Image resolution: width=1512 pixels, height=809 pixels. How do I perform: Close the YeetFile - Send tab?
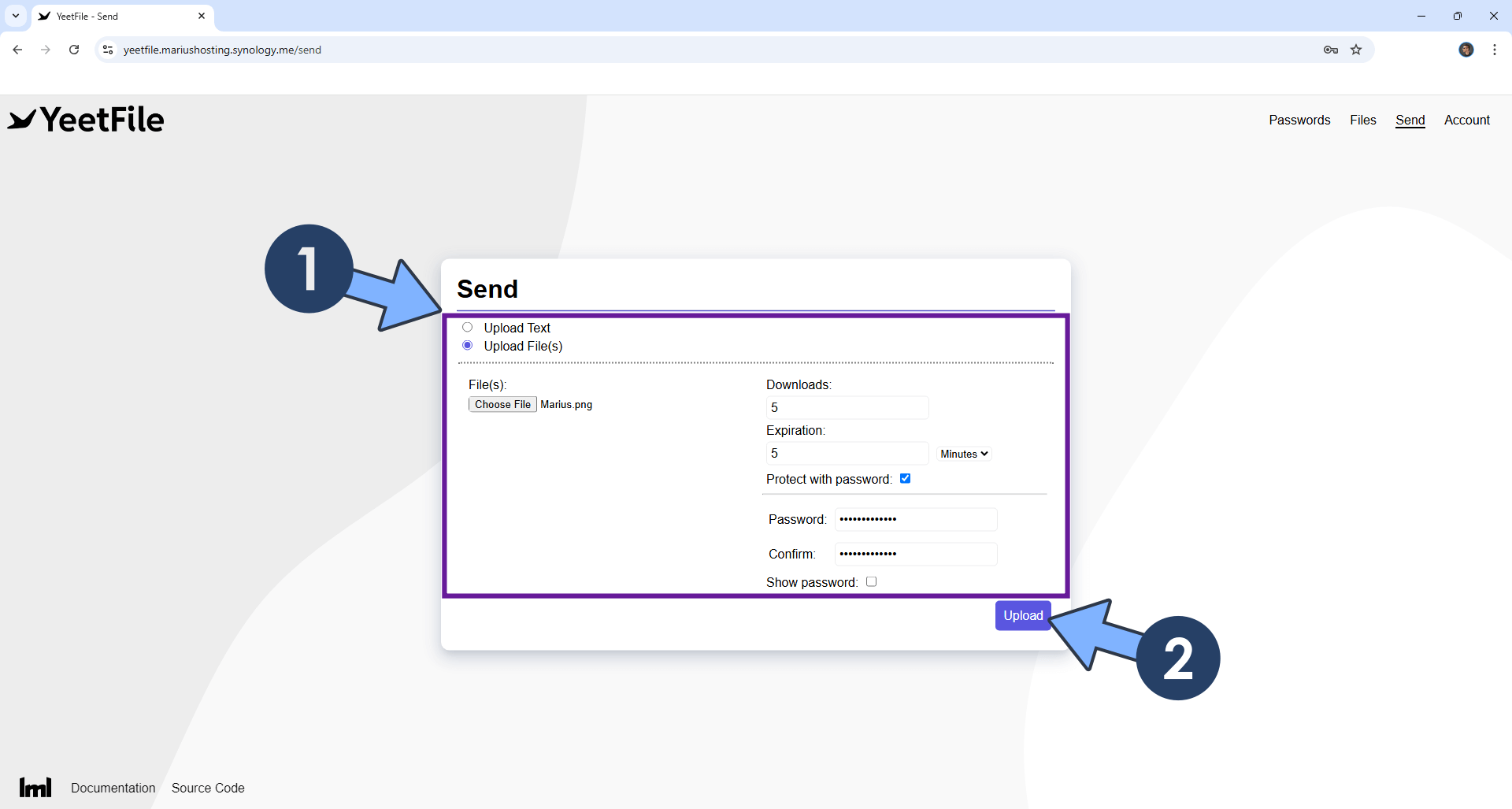click(202, 16)
